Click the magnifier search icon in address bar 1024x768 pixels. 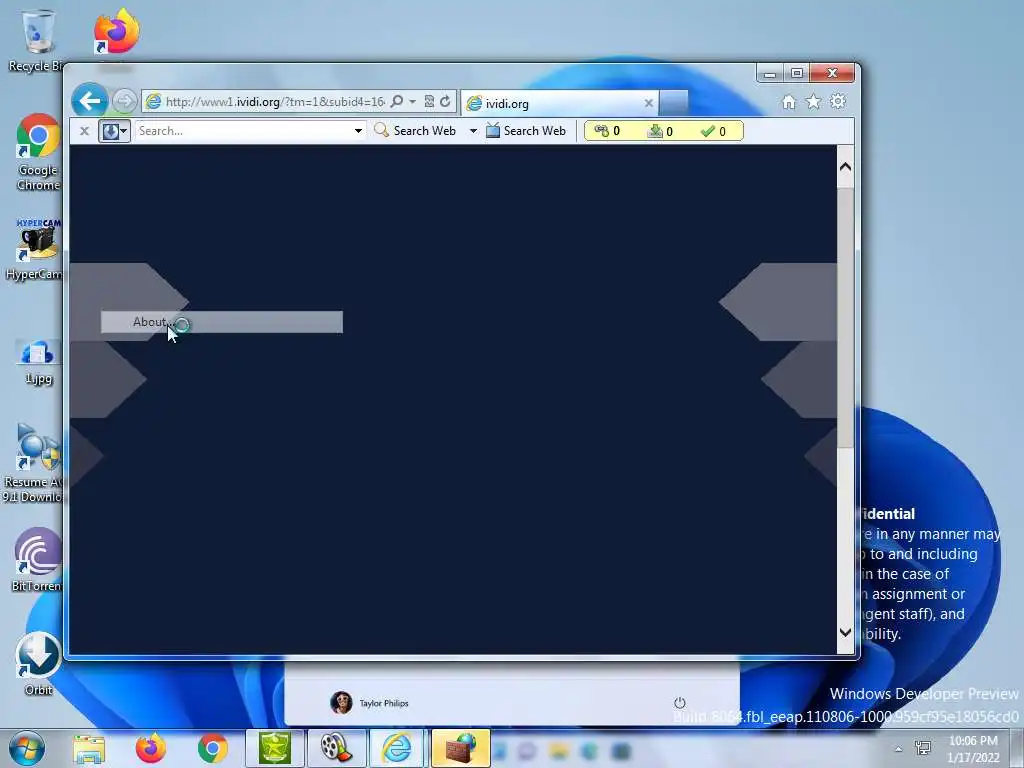396,102
